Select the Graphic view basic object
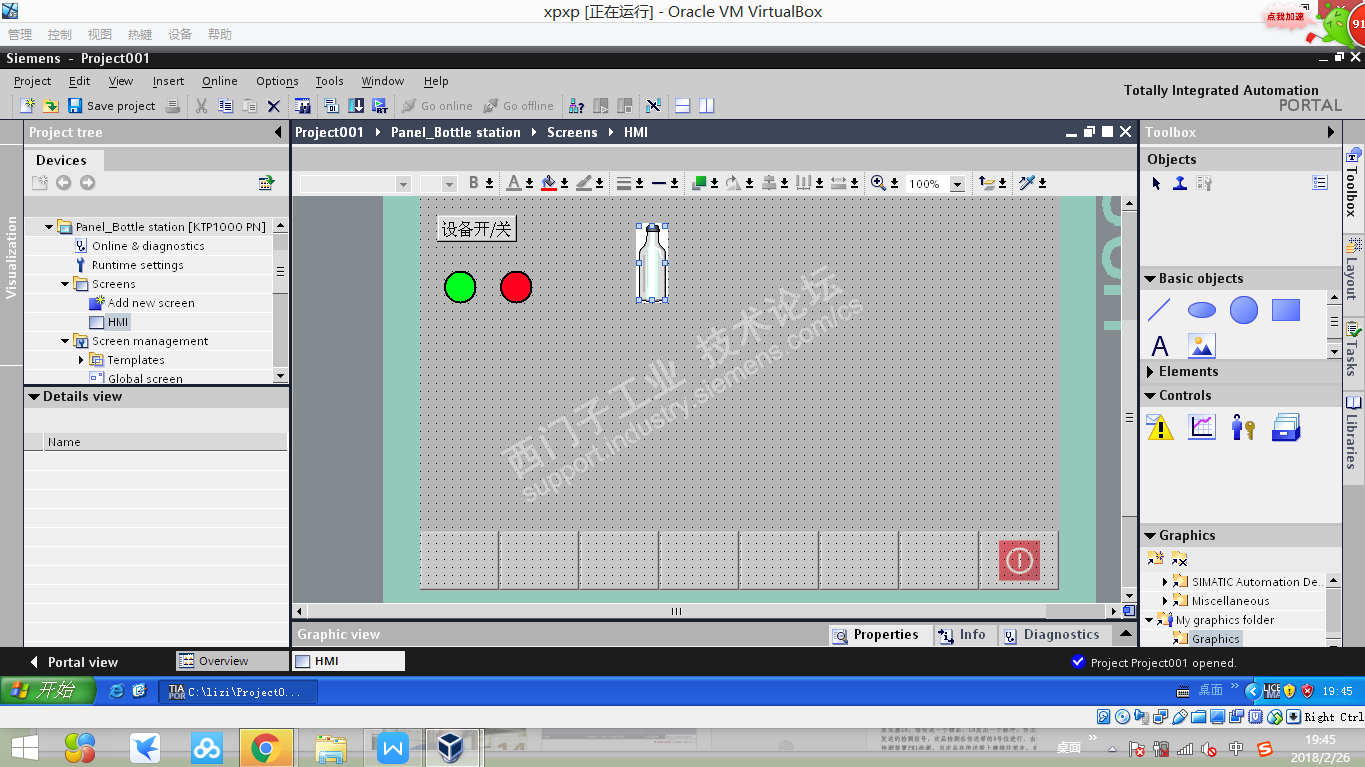Viewport: 1365px width, 767px height. (x=1202, y=346)
